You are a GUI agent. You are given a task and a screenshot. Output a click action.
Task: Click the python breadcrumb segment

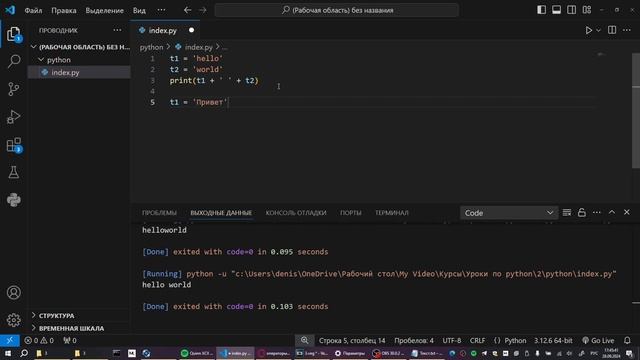click(151, 47)
